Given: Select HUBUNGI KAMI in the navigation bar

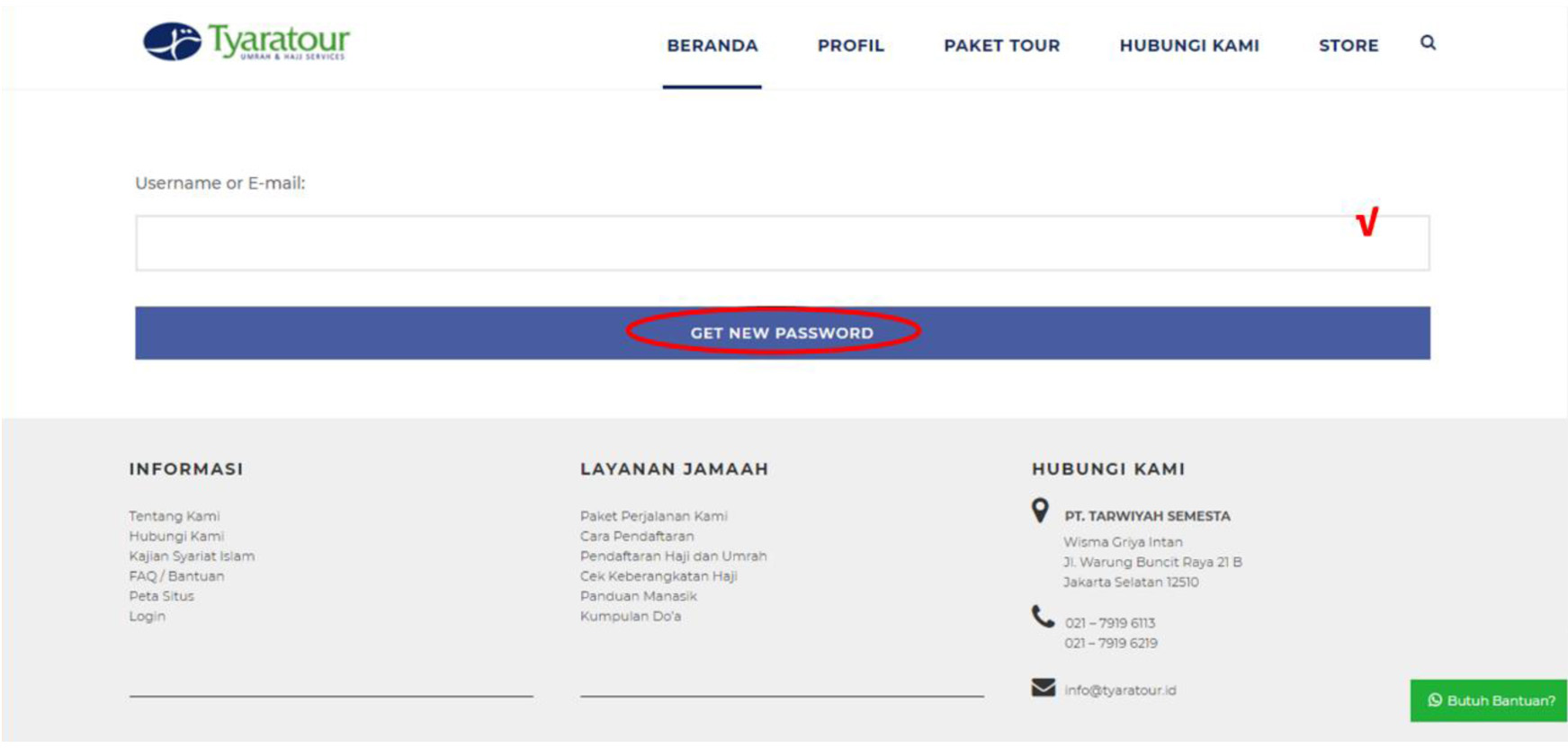Looking at the screenshot, I should [x=1188, y=46].
